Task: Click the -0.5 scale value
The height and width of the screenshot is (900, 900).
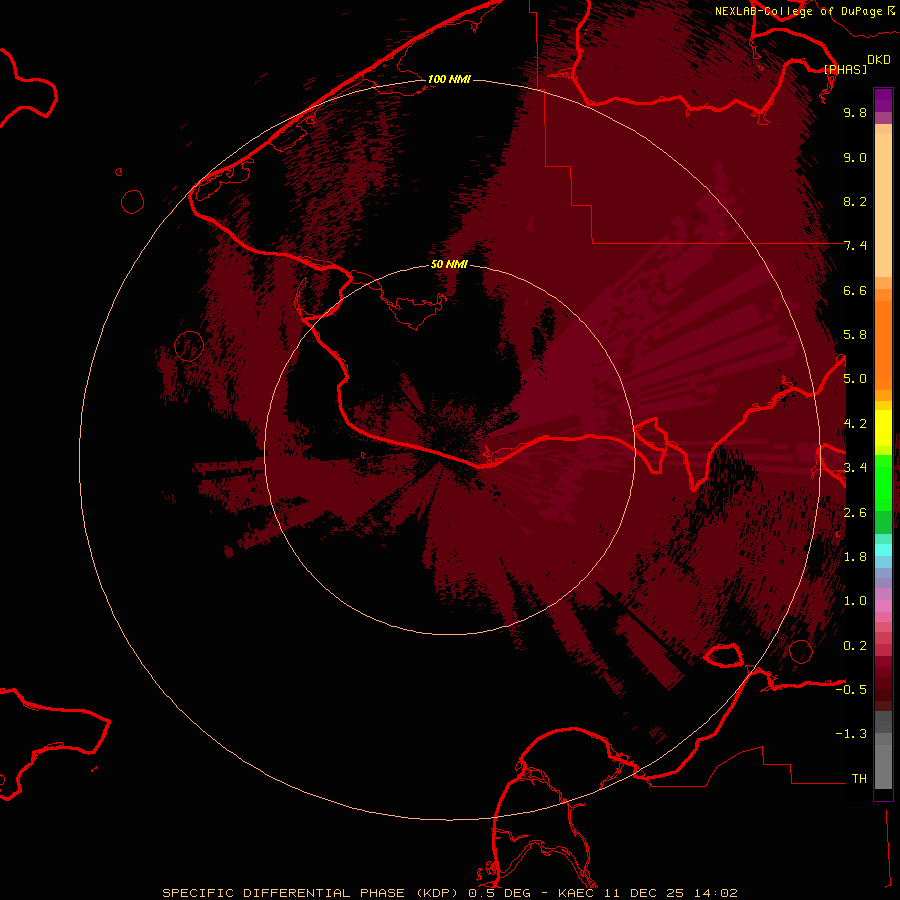Action: click(x=851, y=690)
